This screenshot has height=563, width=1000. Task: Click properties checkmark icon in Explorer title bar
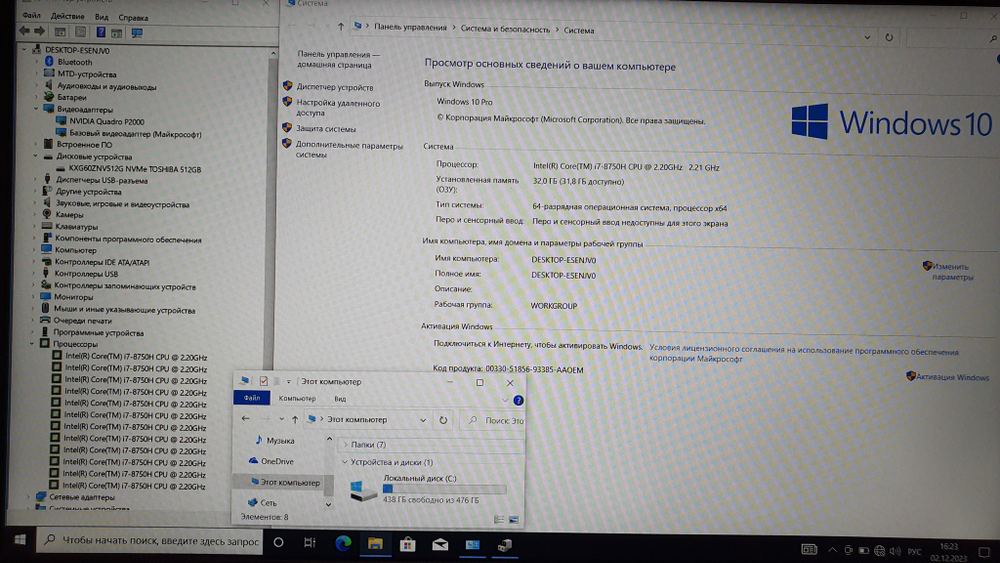(263, 381)
